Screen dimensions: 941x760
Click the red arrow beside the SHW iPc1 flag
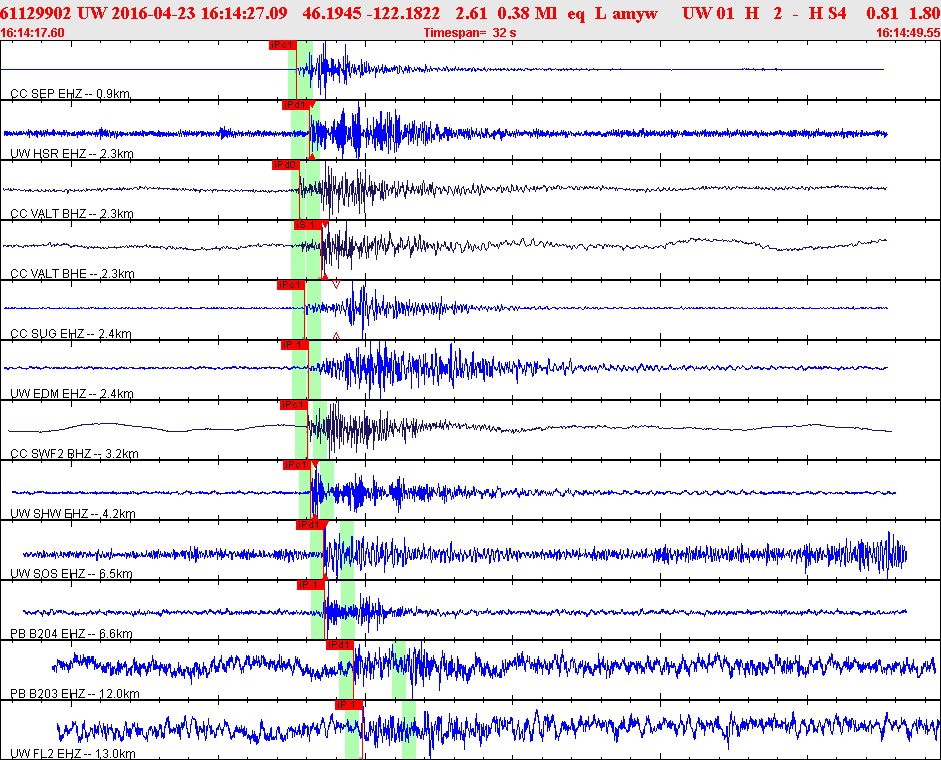click(x=315, y=464)
